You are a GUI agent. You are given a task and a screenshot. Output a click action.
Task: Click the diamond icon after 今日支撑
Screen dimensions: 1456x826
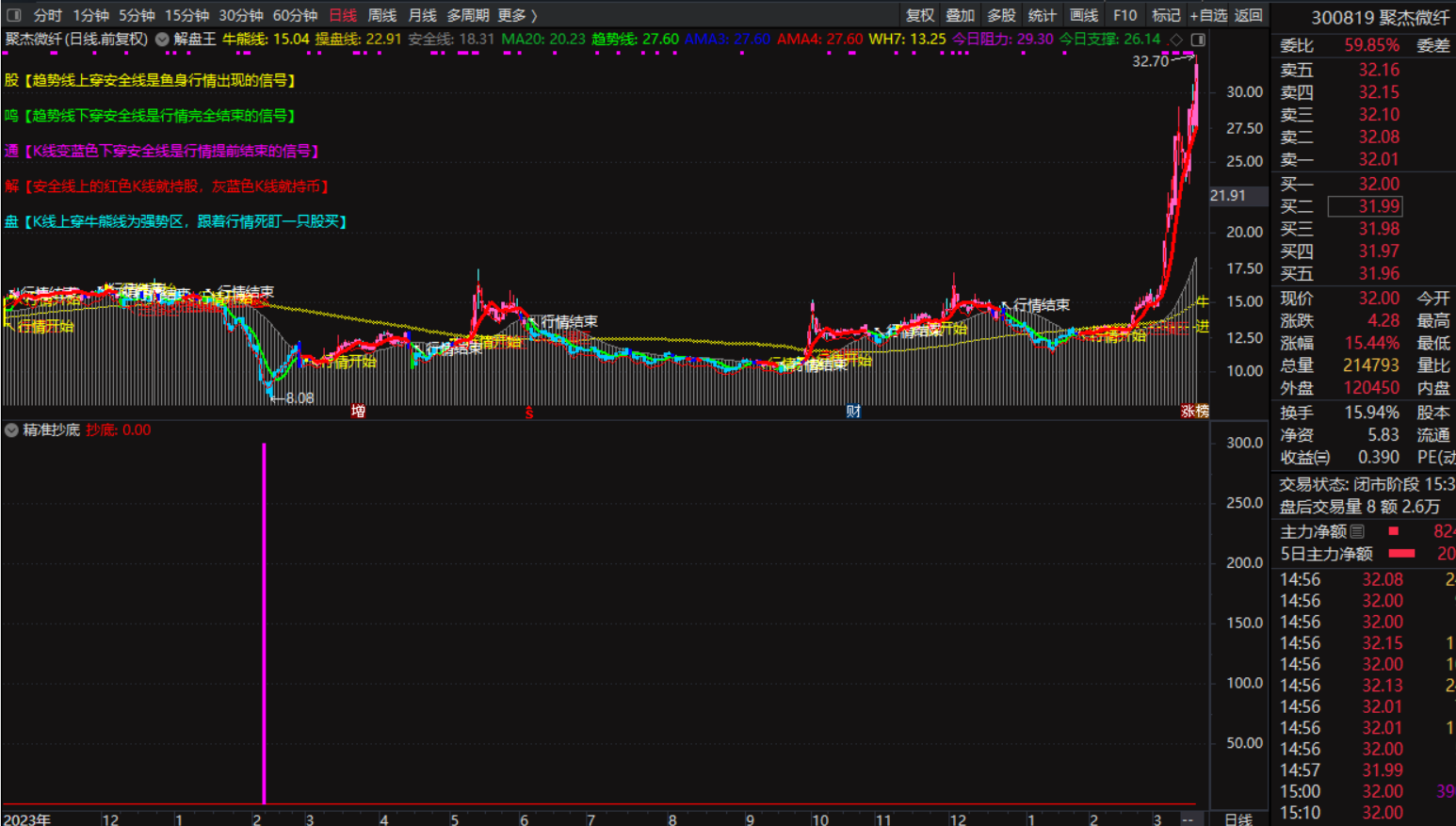(x=1176, y=40)
